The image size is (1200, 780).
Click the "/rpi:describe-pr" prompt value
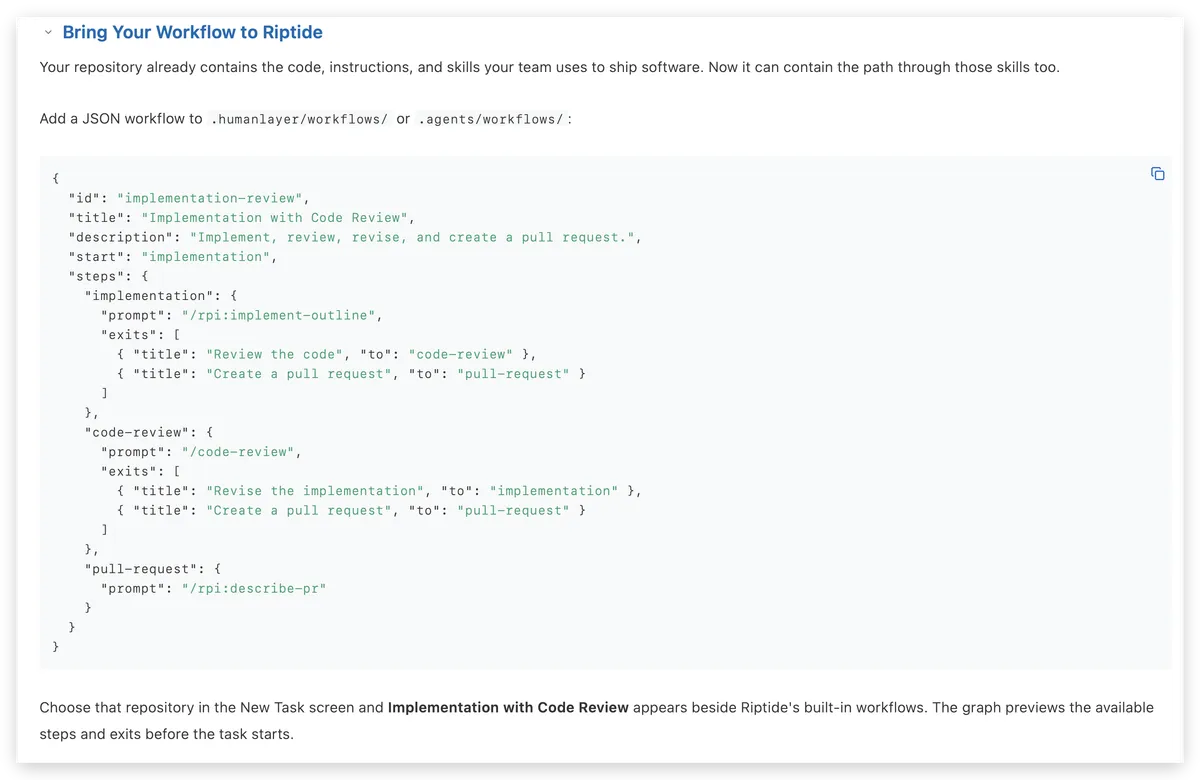(254, 589)
